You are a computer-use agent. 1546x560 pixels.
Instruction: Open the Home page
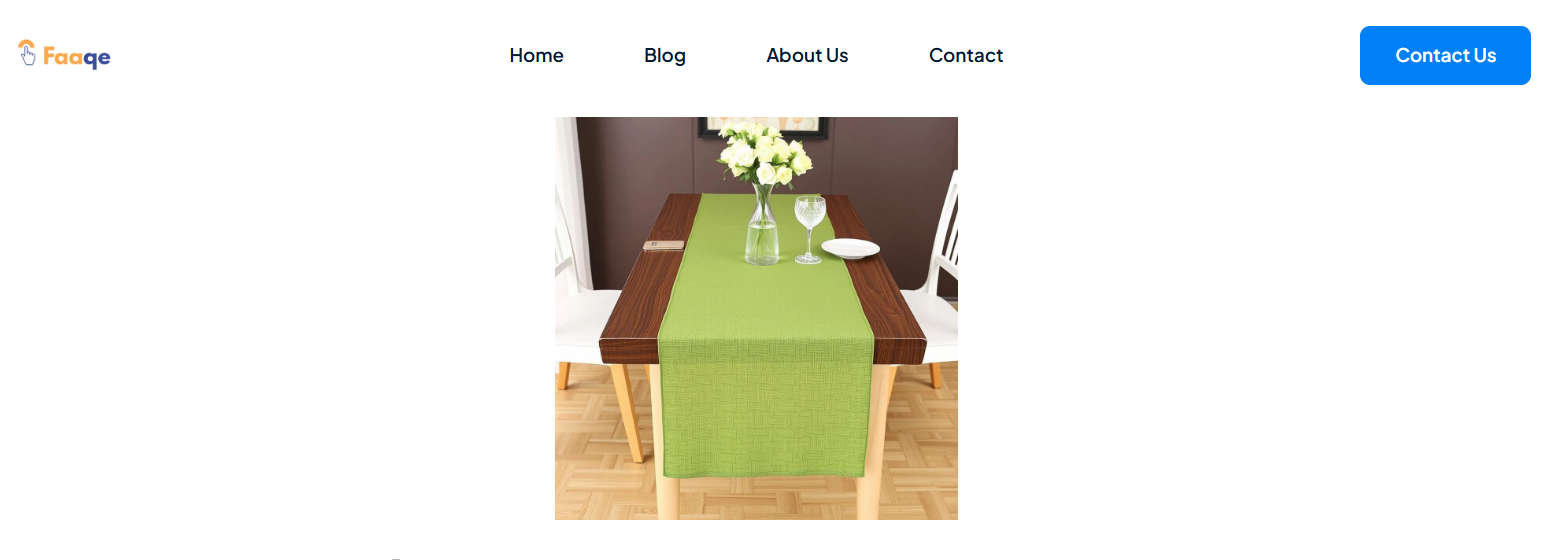point(536,55)
